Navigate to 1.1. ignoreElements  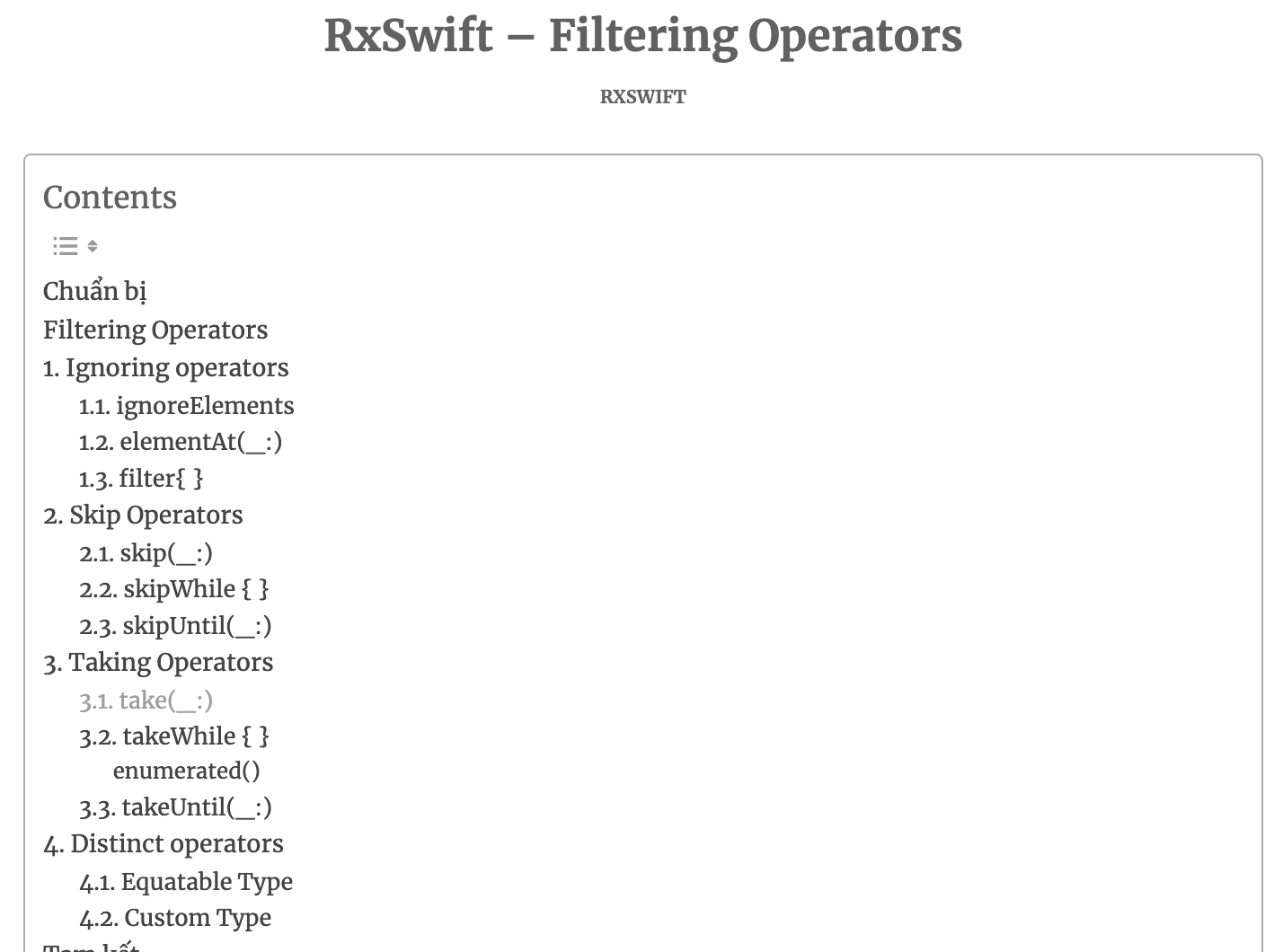pos(186,406)
